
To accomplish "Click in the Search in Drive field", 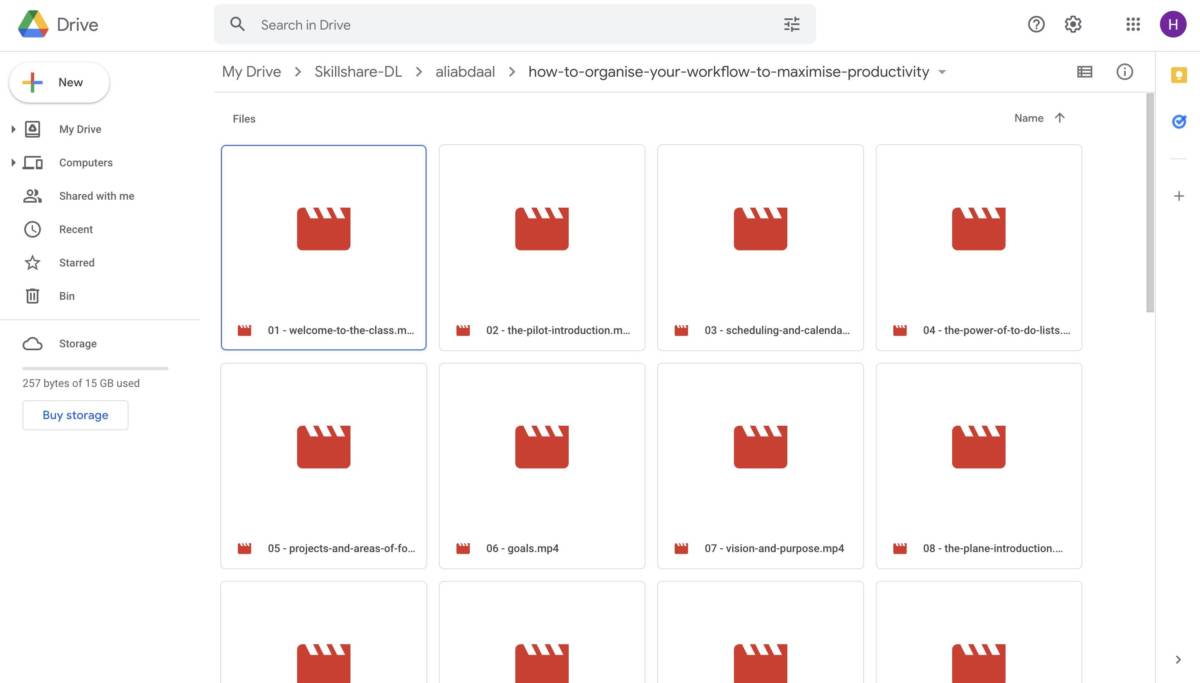I will (x=515, y=24).
